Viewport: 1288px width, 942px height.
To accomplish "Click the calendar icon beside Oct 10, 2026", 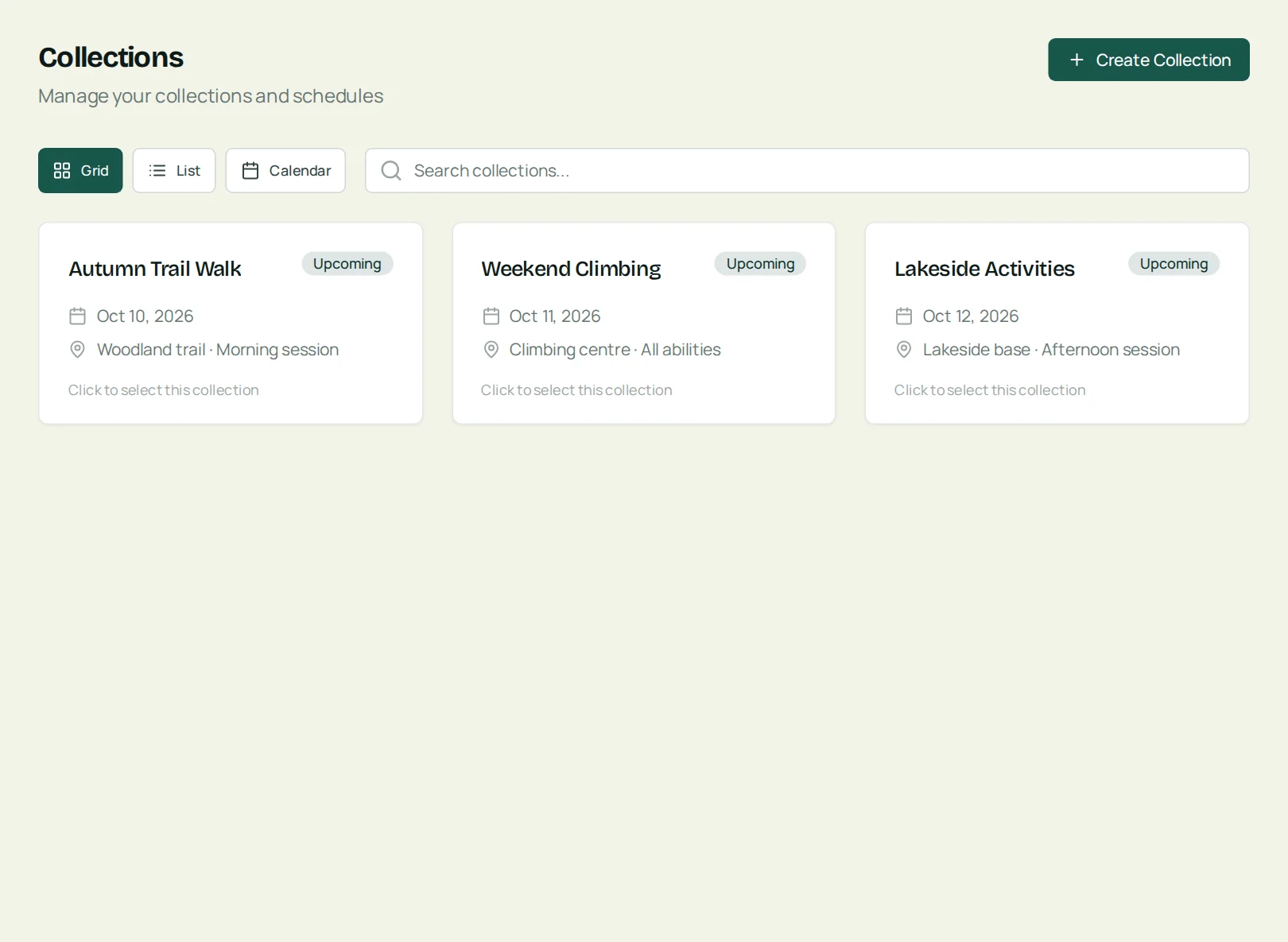I will click(77, 316).
